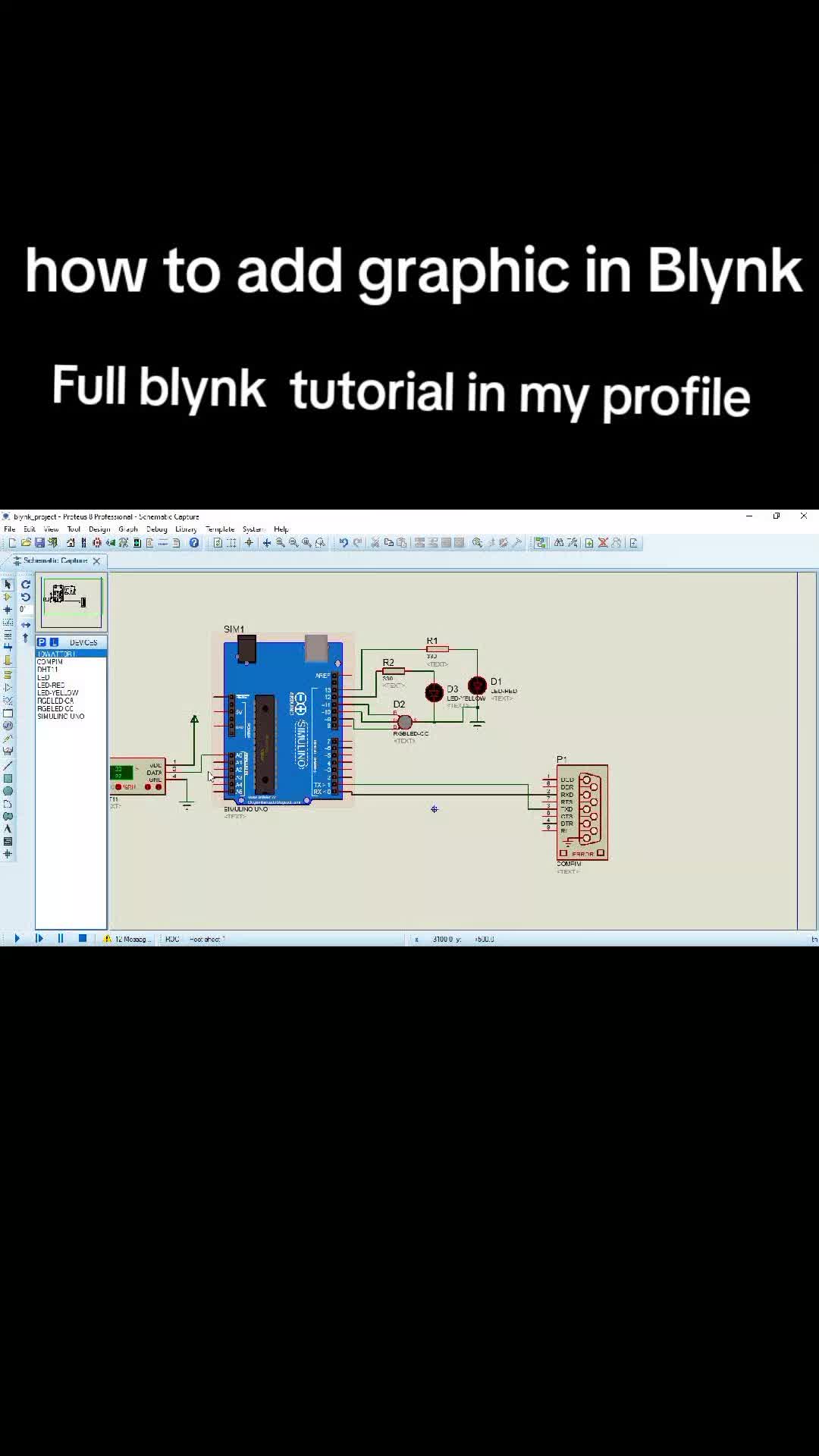Viewport: 819px width, 1456px height.
Task: Pause the simulation
Action: [61, 939]
